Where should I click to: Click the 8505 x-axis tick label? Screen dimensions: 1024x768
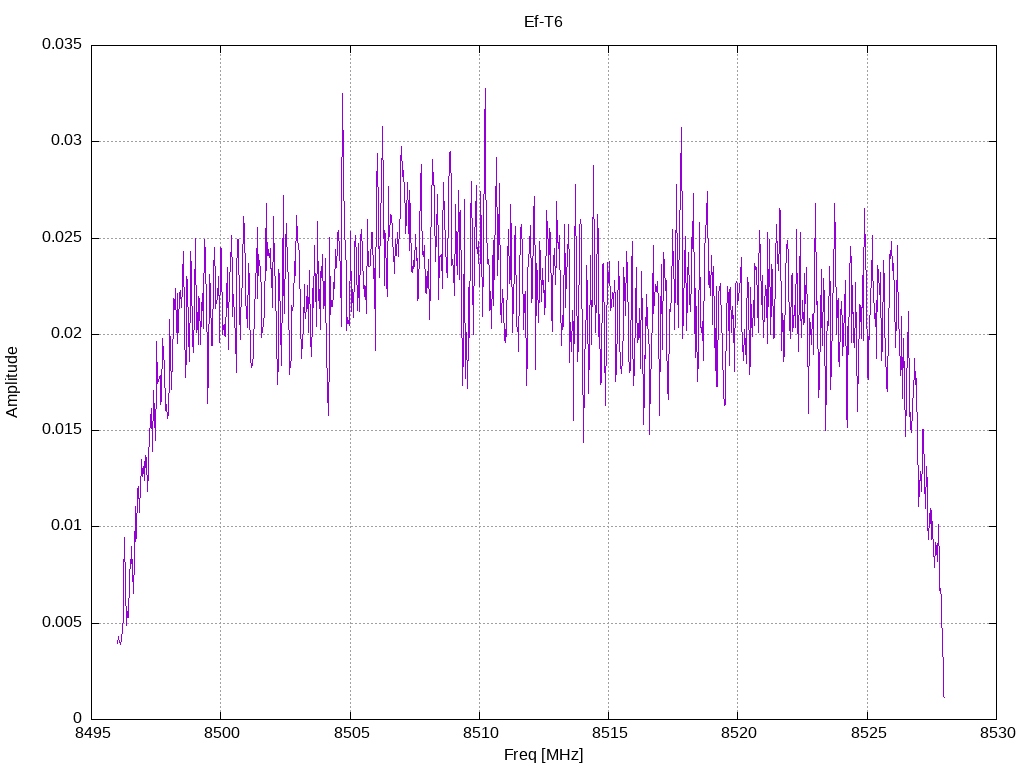pyautogui.click(x=351, y=733)
